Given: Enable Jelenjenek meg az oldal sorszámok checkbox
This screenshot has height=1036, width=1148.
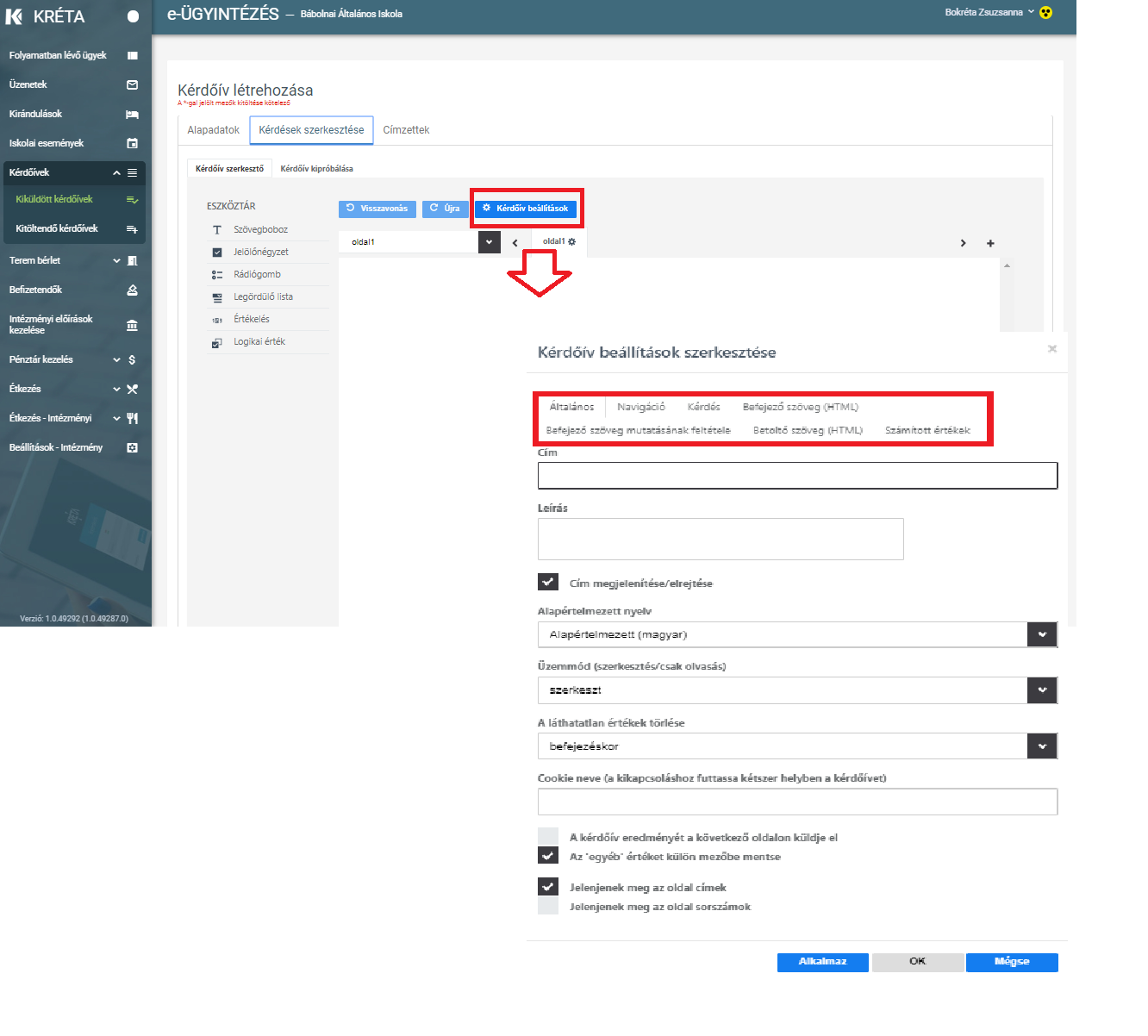Looking at the screenshot, I should click(548, 905).
